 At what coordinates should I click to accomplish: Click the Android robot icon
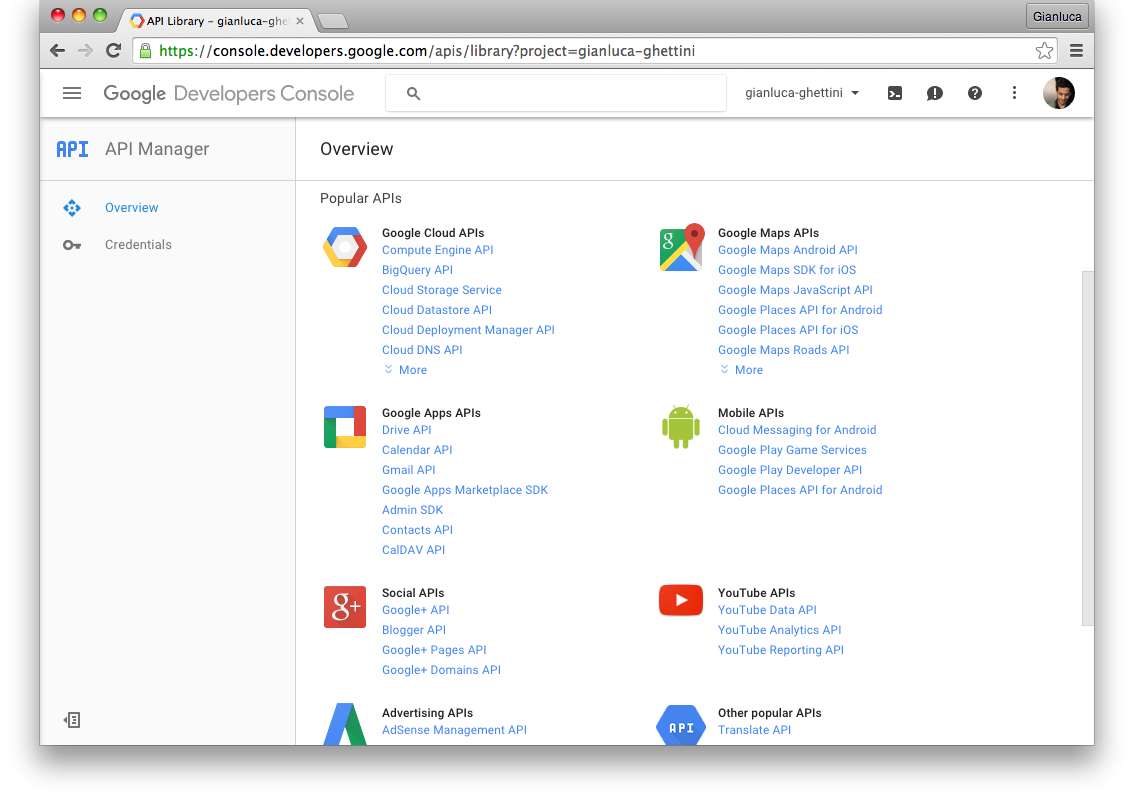(x=681, y=427)
